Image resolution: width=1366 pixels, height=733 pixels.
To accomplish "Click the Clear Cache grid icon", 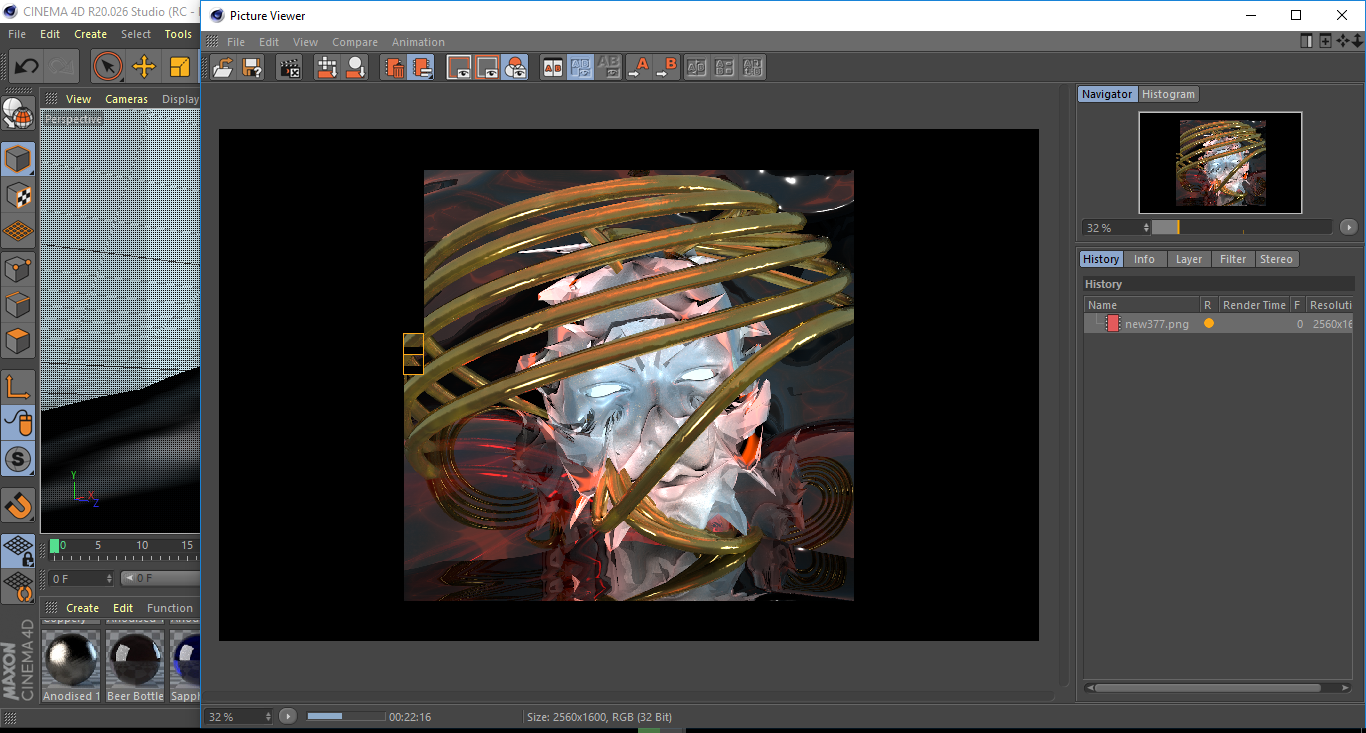I will (327, 68).
